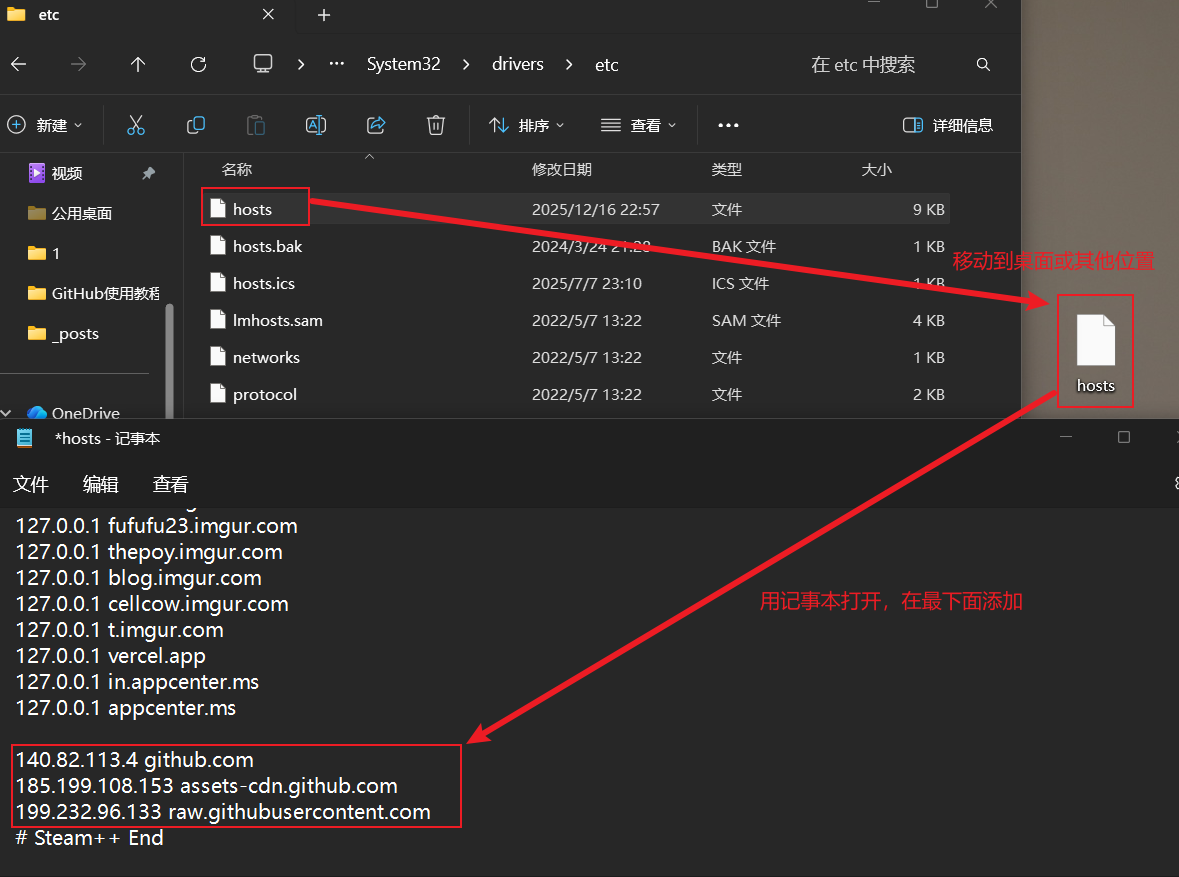This screenshot has height=877, width=1179.
Task: Refresh the etc folder view
Action: point(198,64)
